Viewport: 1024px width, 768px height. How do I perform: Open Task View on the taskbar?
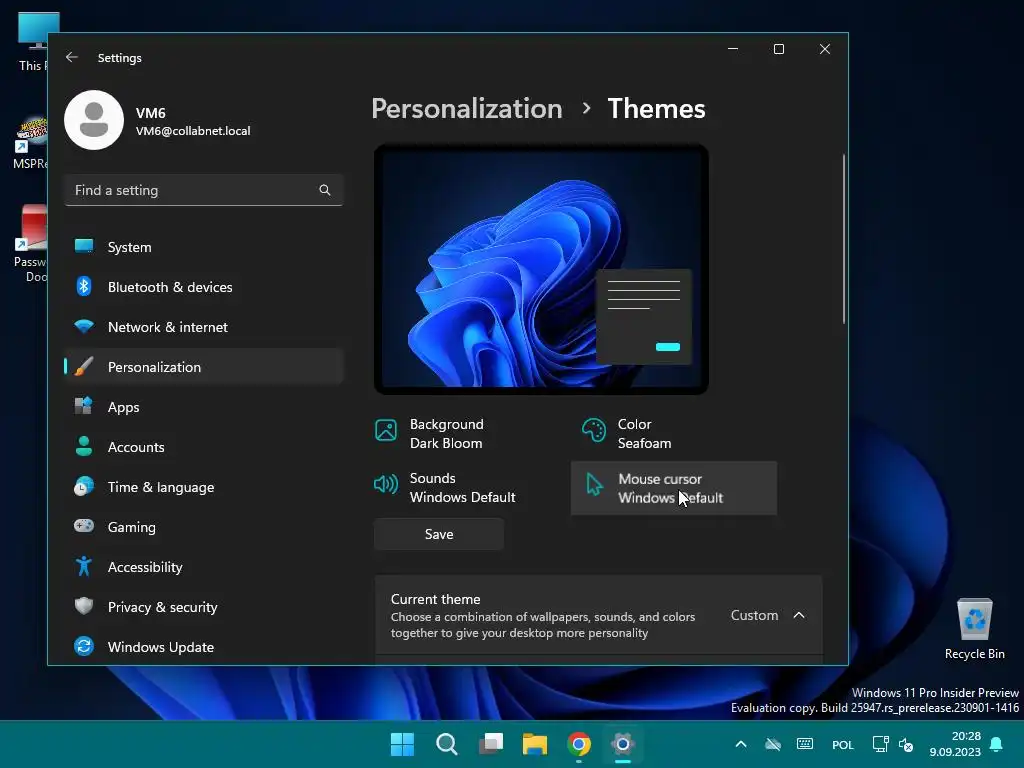click(x=491, y=744)
